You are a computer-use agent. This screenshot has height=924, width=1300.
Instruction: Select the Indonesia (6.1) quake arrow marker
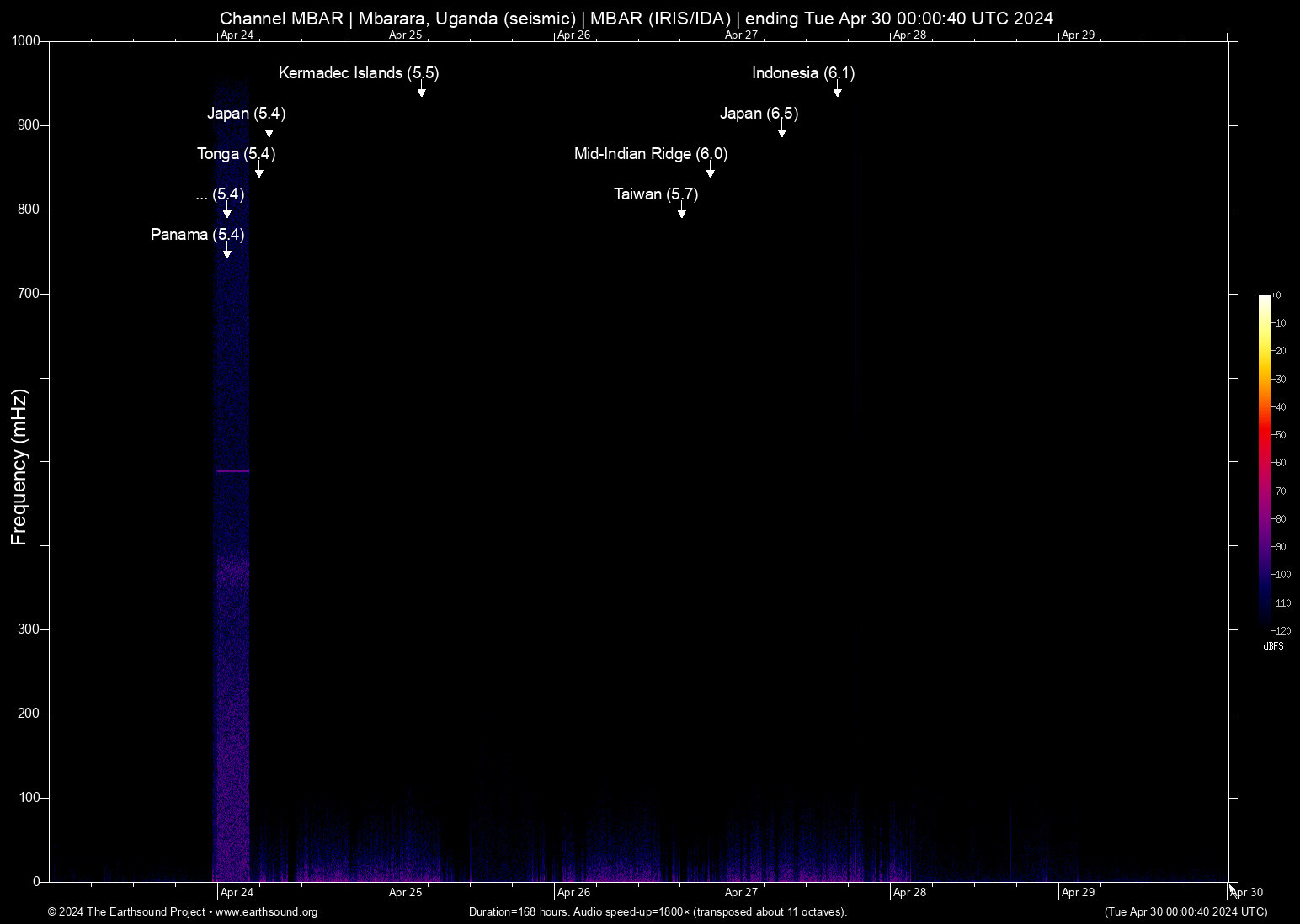[836, 93]
